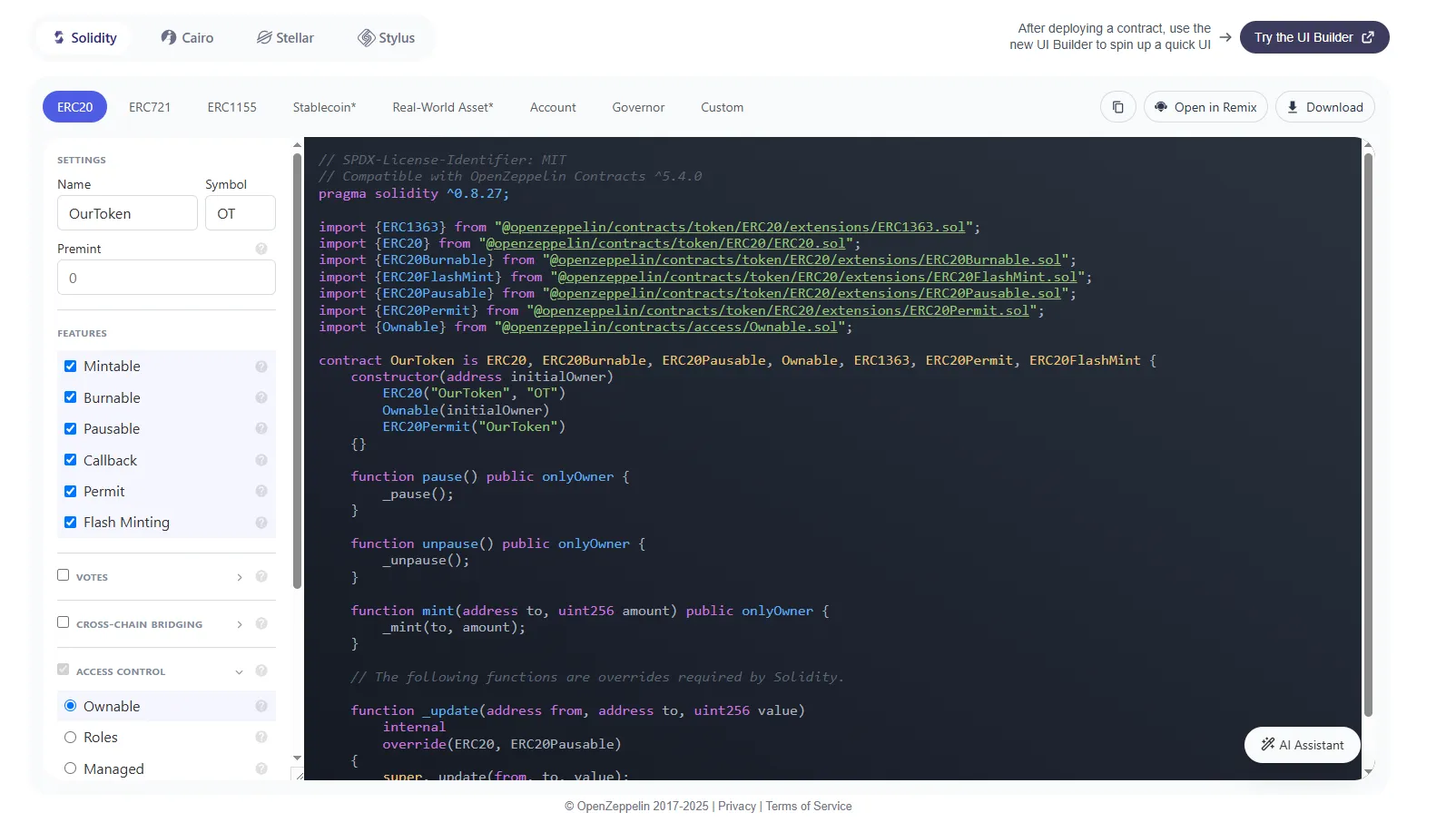Collapse the Access Control section

tap(239, 671)
